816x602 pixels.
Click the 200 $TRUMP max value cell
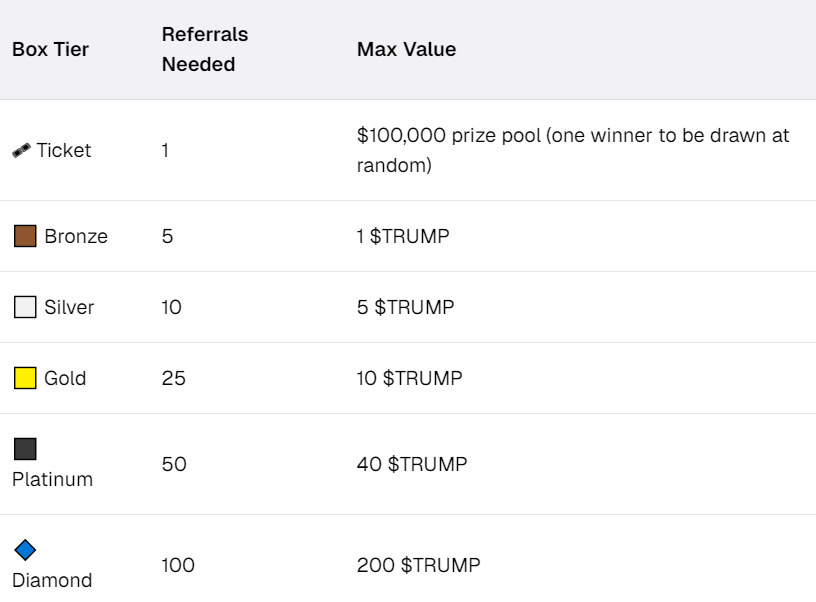(418, 565)
